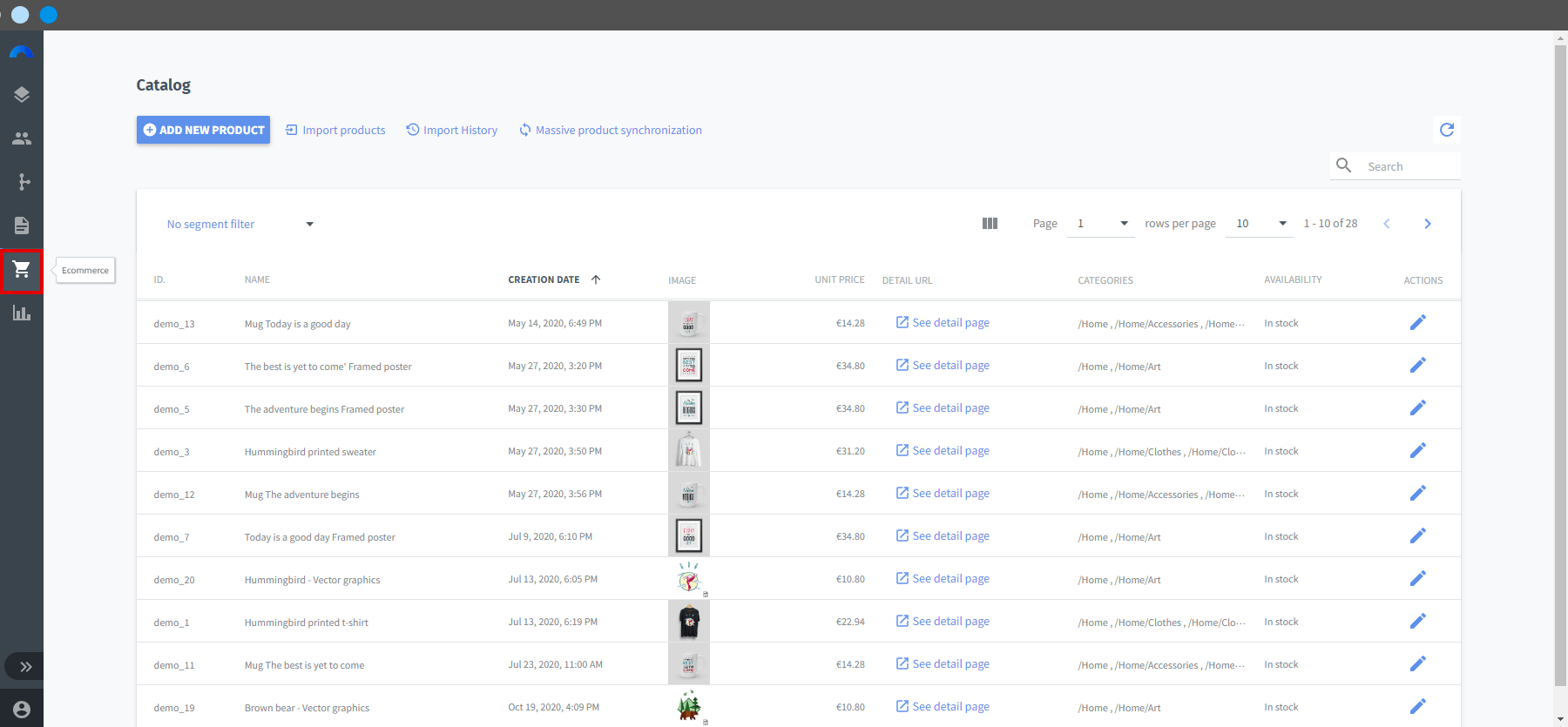Image resolution: width=1568 pixels, height=727 pixels.
Task: Edit product demo_12
Action: [1418, 493]
